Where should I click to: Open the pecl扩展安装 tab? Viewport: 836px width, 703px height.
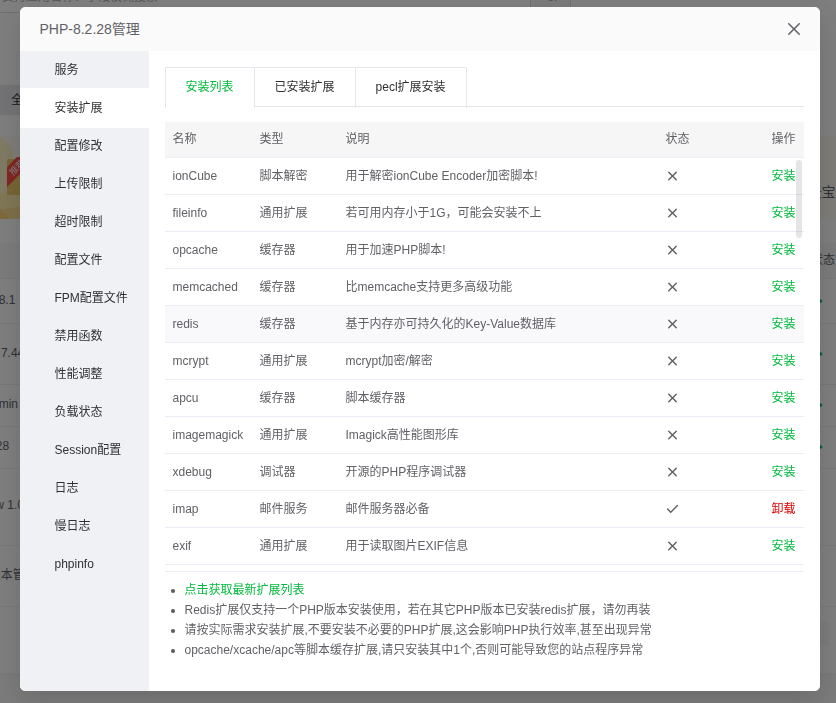[x=410, y=87]
